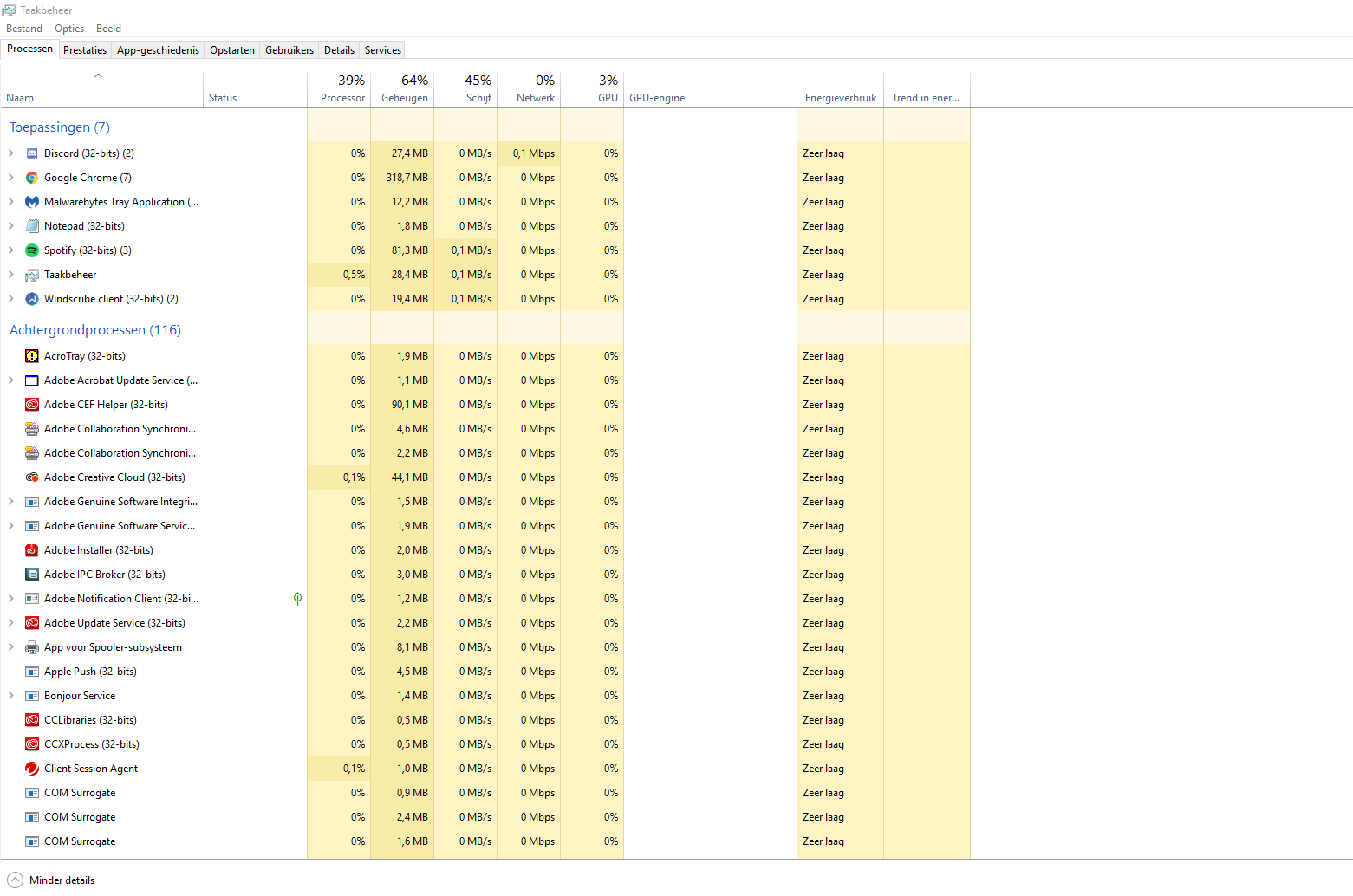The width and height of the screenshot is (1353, 896).
Task: Click the Adobe CEF Helper icon
Action: click(x=32, y=405)
